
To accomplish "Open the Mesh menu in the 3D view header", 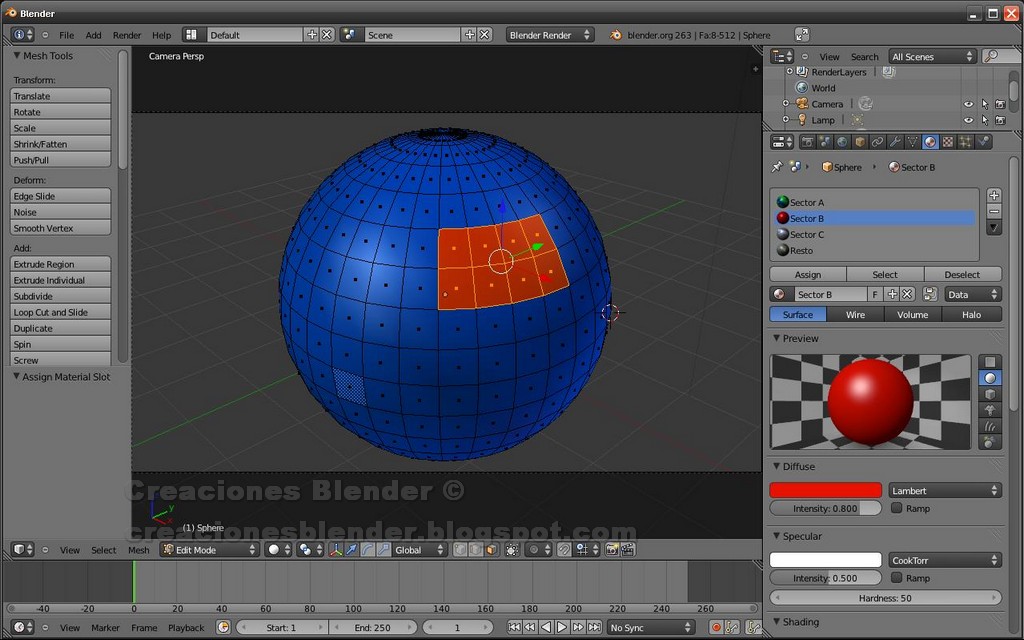I will pyautogui.click(x=138, y=549).
